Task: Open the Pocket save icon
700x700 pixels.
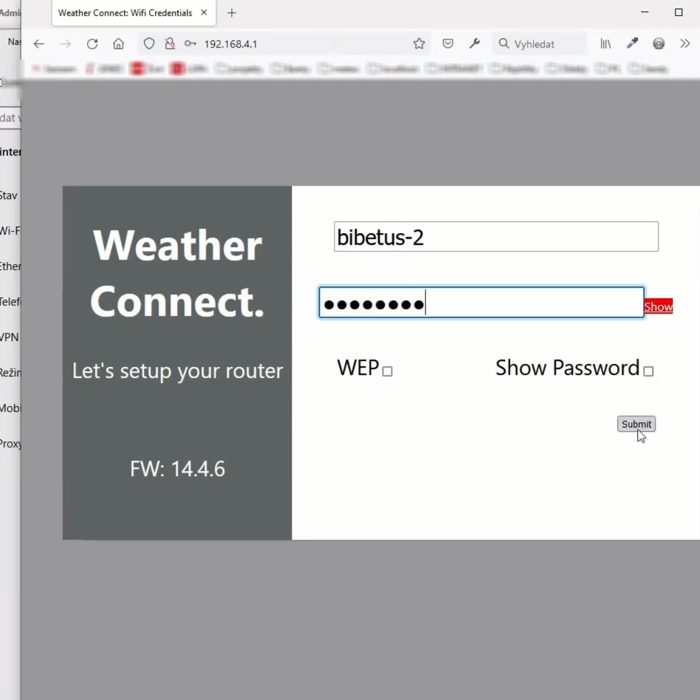Action: [x=448, y=44]
